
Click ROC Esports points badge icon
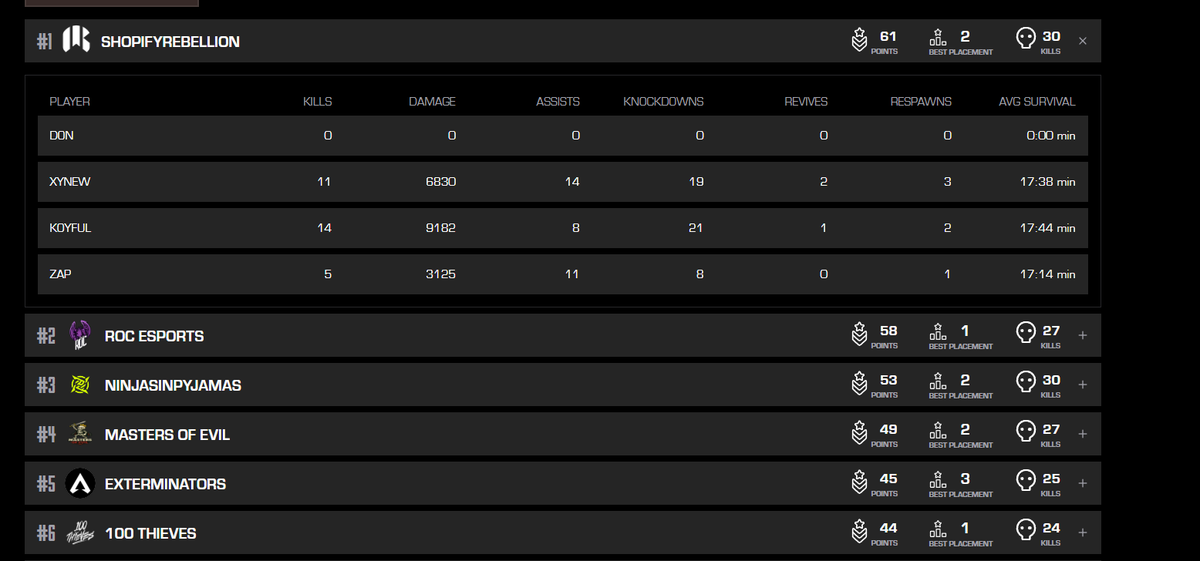[x=859, y=335]
